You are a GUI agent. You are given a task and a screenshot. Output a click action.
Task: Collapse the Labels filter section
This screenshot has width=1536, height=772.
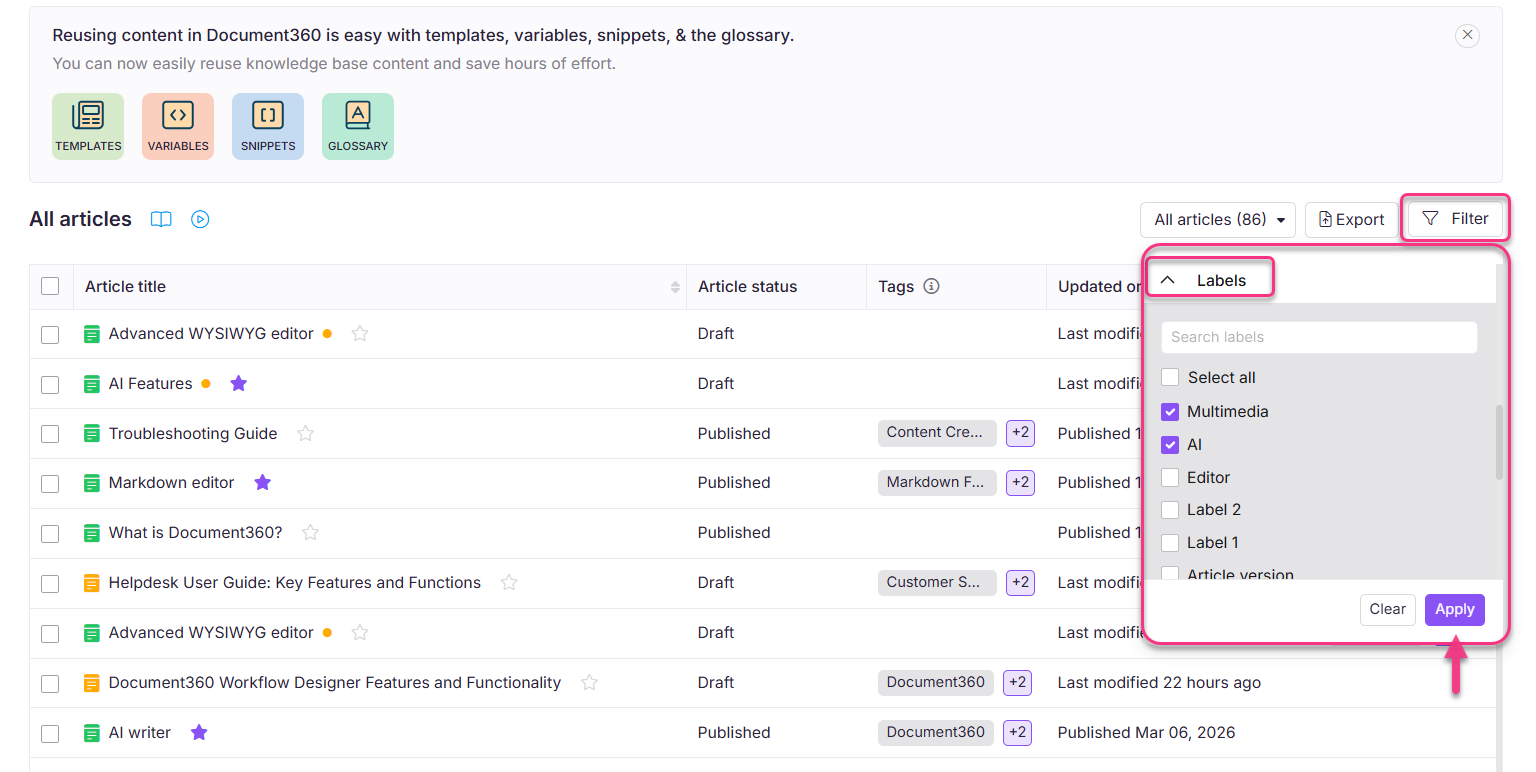(x=1167, y=278)
